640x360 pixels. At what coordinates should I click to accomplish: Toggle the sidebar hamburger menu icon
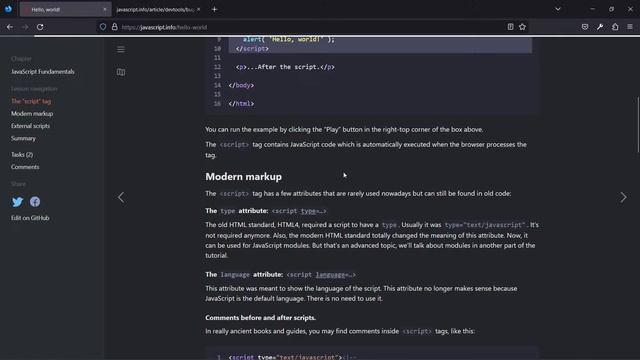[x=121, y=49]
